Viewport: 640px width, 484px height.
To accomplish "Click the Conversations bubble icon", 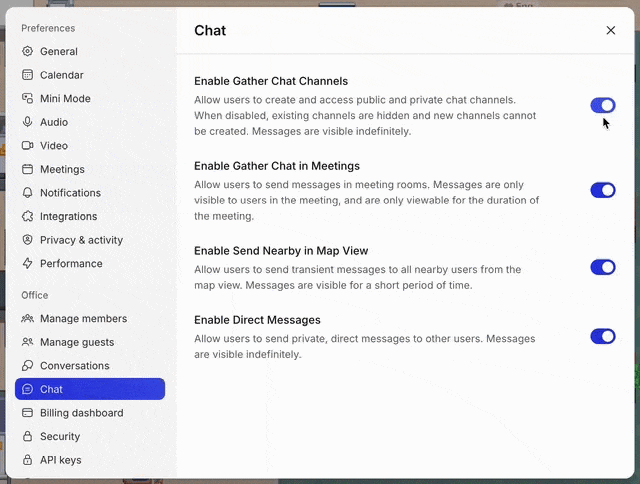I will (27, 366).
